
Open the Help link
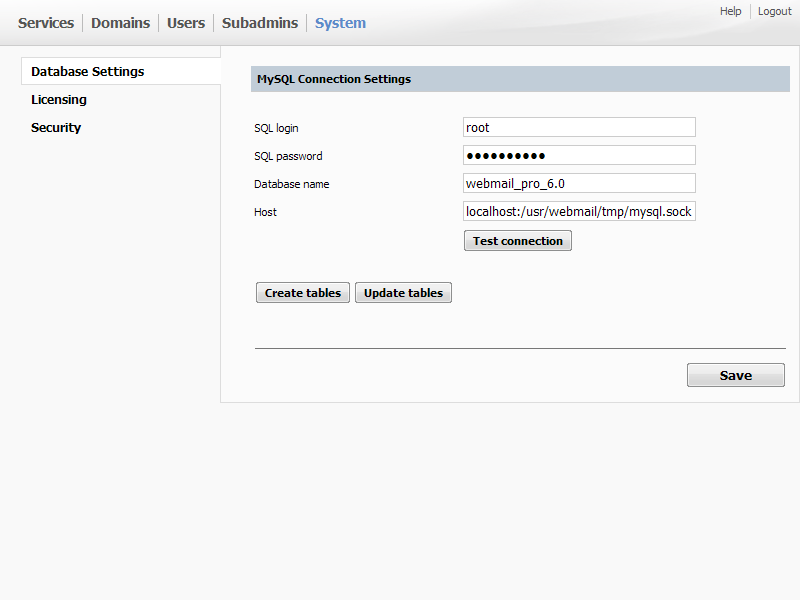point(731,11)
